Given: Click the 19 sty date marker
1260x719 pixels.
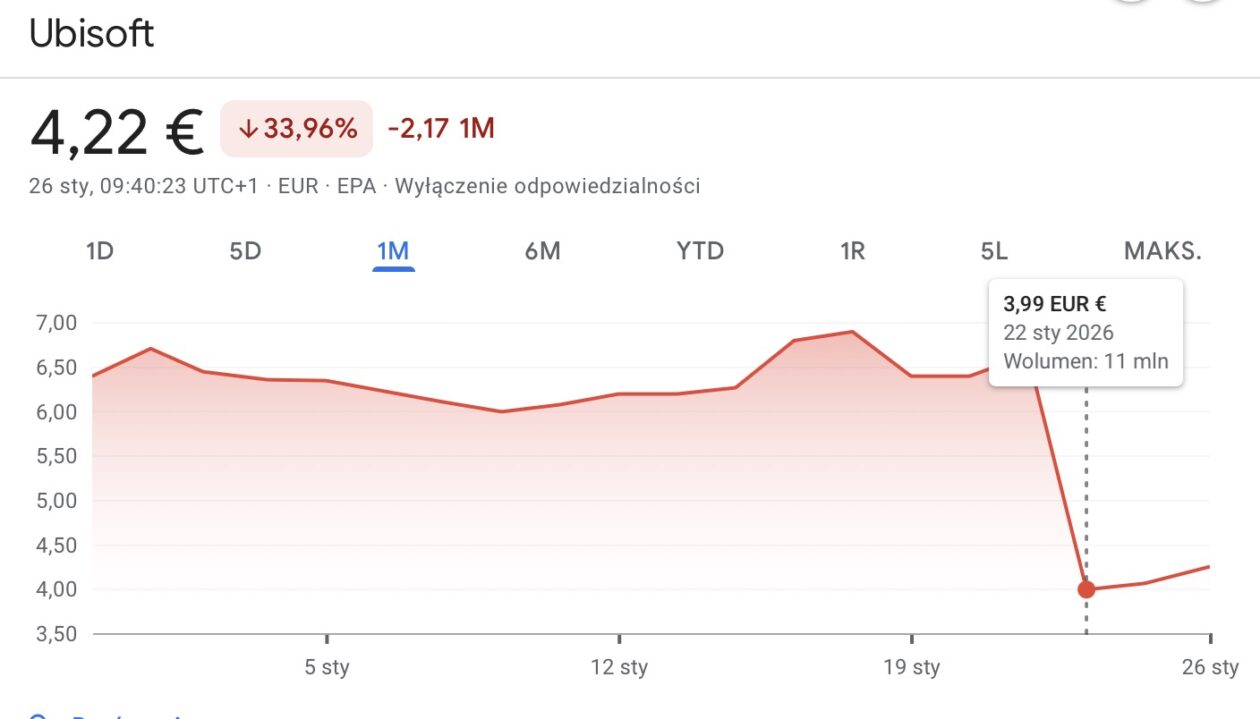Looking at the screenshot, I should pyautogui.click(x=912, y=667).
